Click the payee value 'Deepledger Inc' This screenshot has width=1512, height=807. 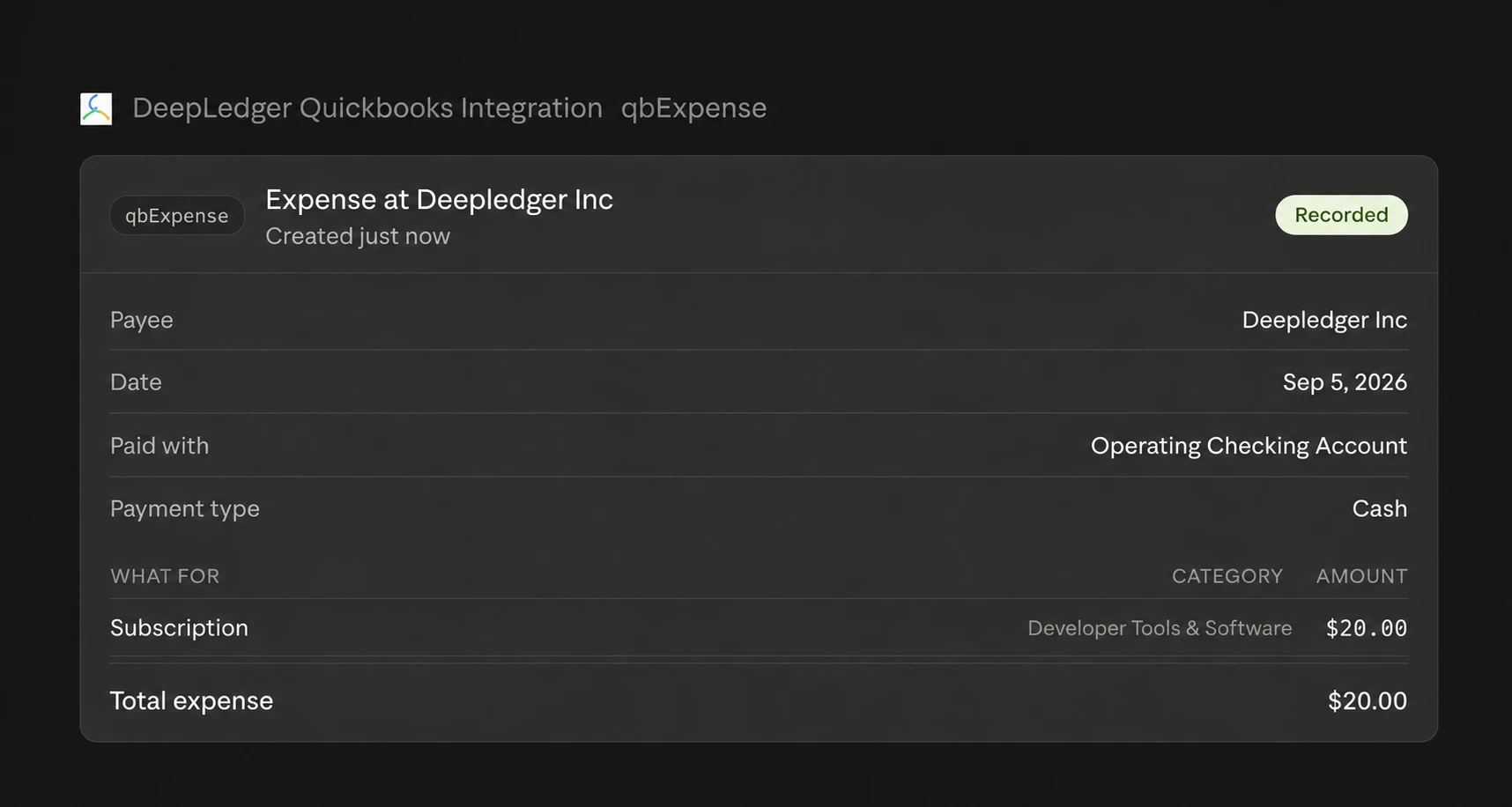coord(1324,320)
